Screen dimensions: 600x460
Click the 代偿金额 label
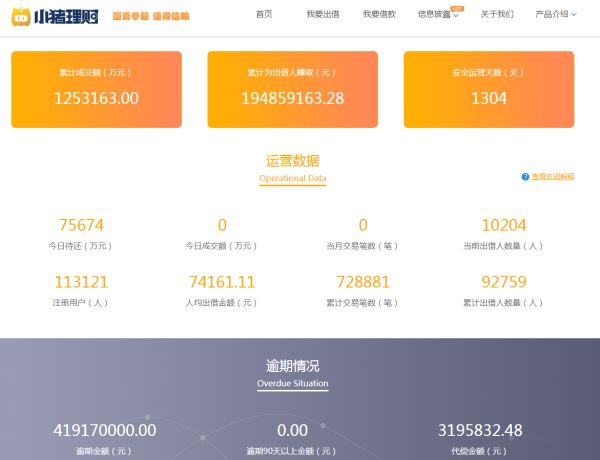479,451
